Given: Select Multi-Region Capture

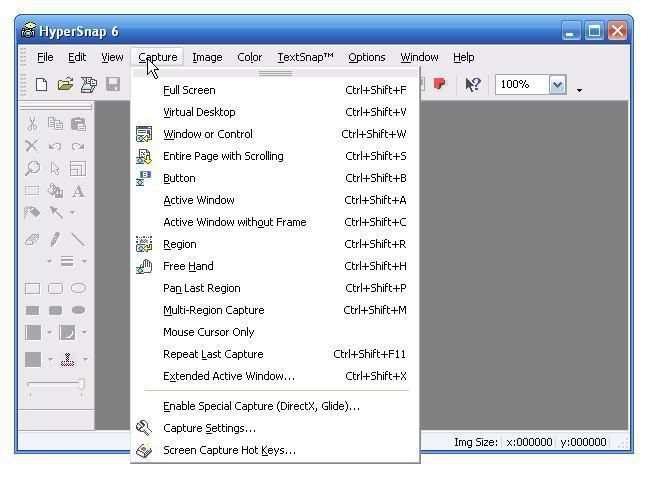Looking at the screenshot, I should [x=275, y=310].
